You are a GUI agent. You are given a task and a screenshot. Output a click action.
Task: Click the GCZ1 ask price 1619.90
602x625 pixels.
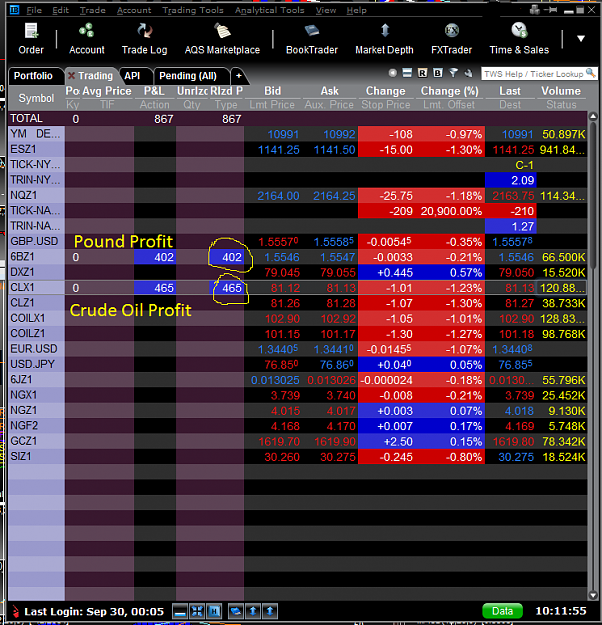[334, 442]
